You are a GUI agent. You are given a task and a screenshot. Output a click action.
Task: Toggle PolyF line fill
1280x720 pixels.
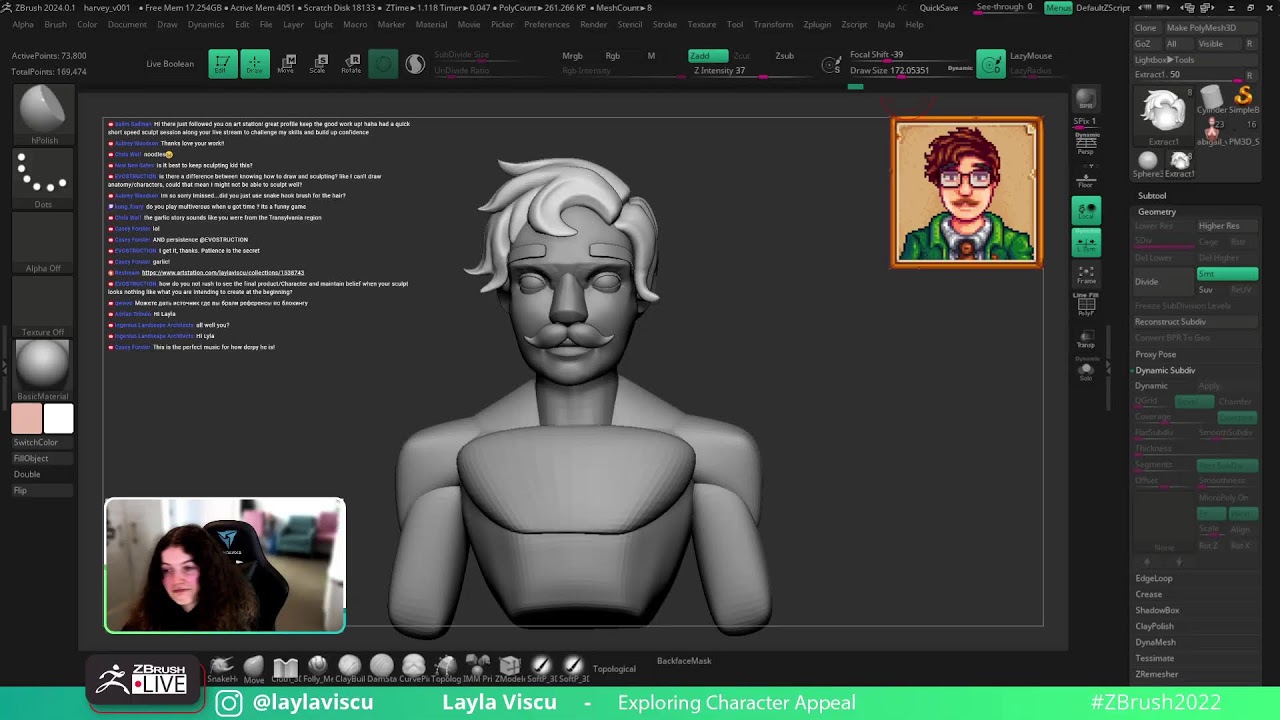(1086, 306)
